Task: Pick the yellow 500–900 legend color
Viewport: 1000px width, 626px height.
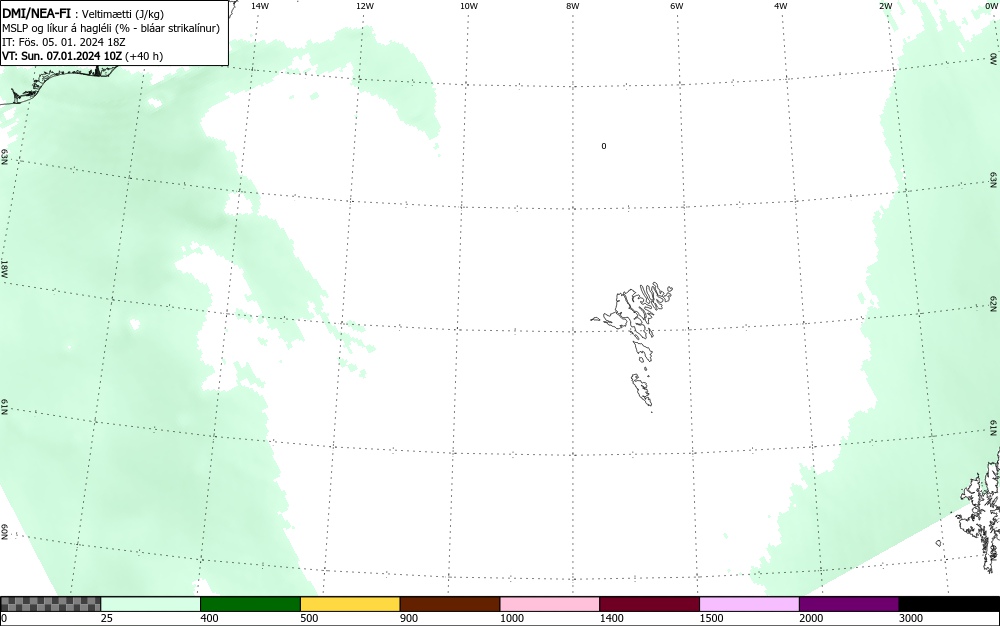Action: pyautogui.click(x=350, y=604)
